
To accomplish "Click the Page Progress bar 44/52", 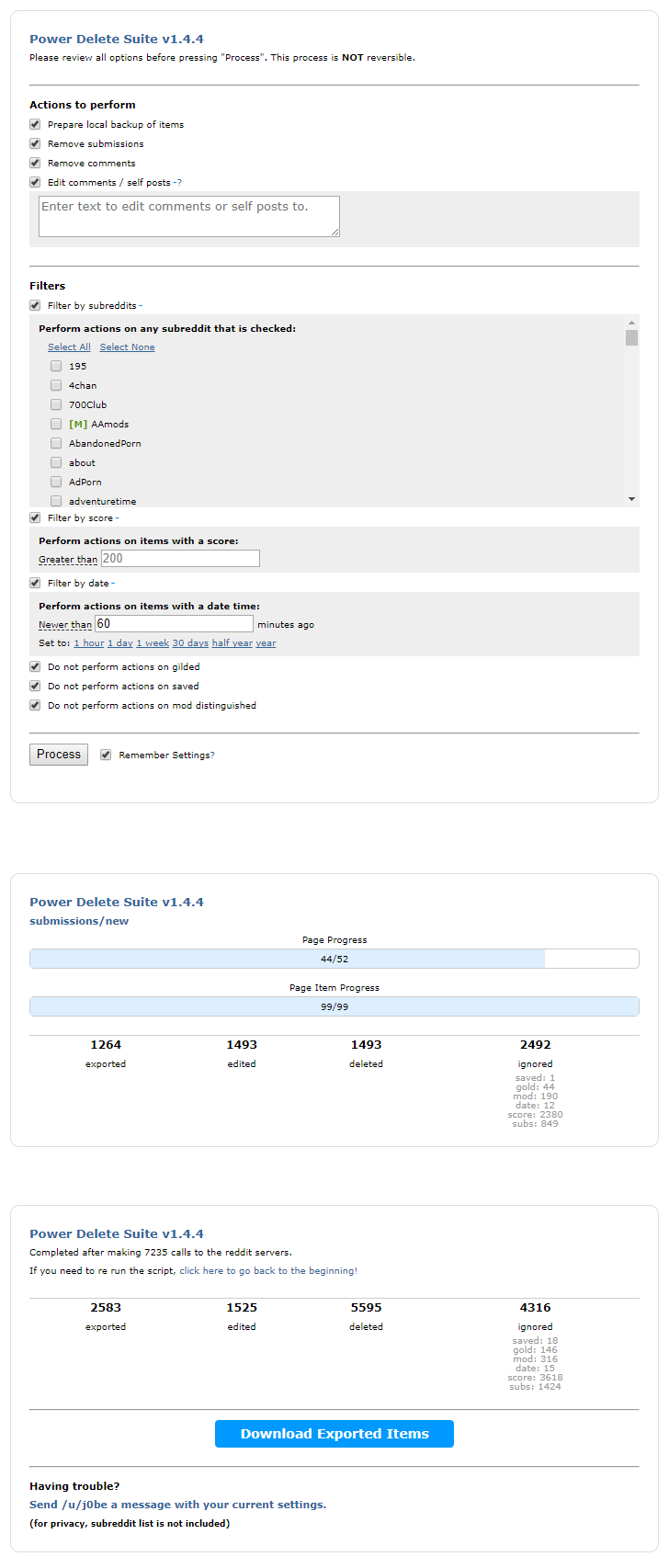I will [x=334, y=959].
